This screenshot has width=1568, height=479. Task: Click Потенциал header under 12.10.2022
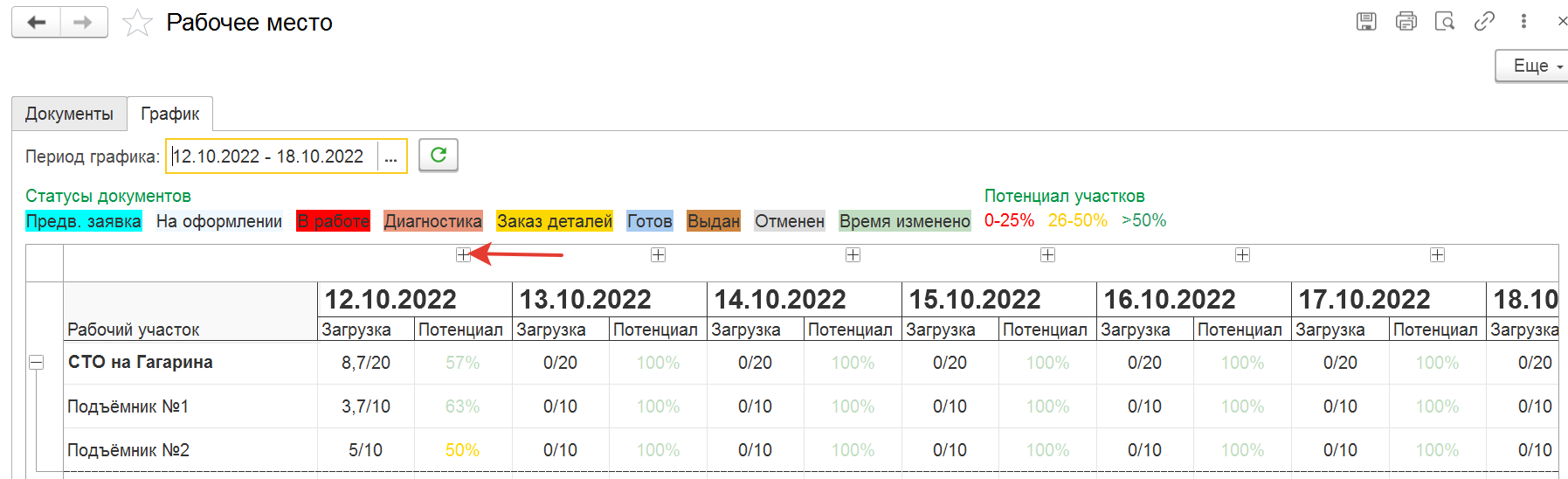pos(461,330)
